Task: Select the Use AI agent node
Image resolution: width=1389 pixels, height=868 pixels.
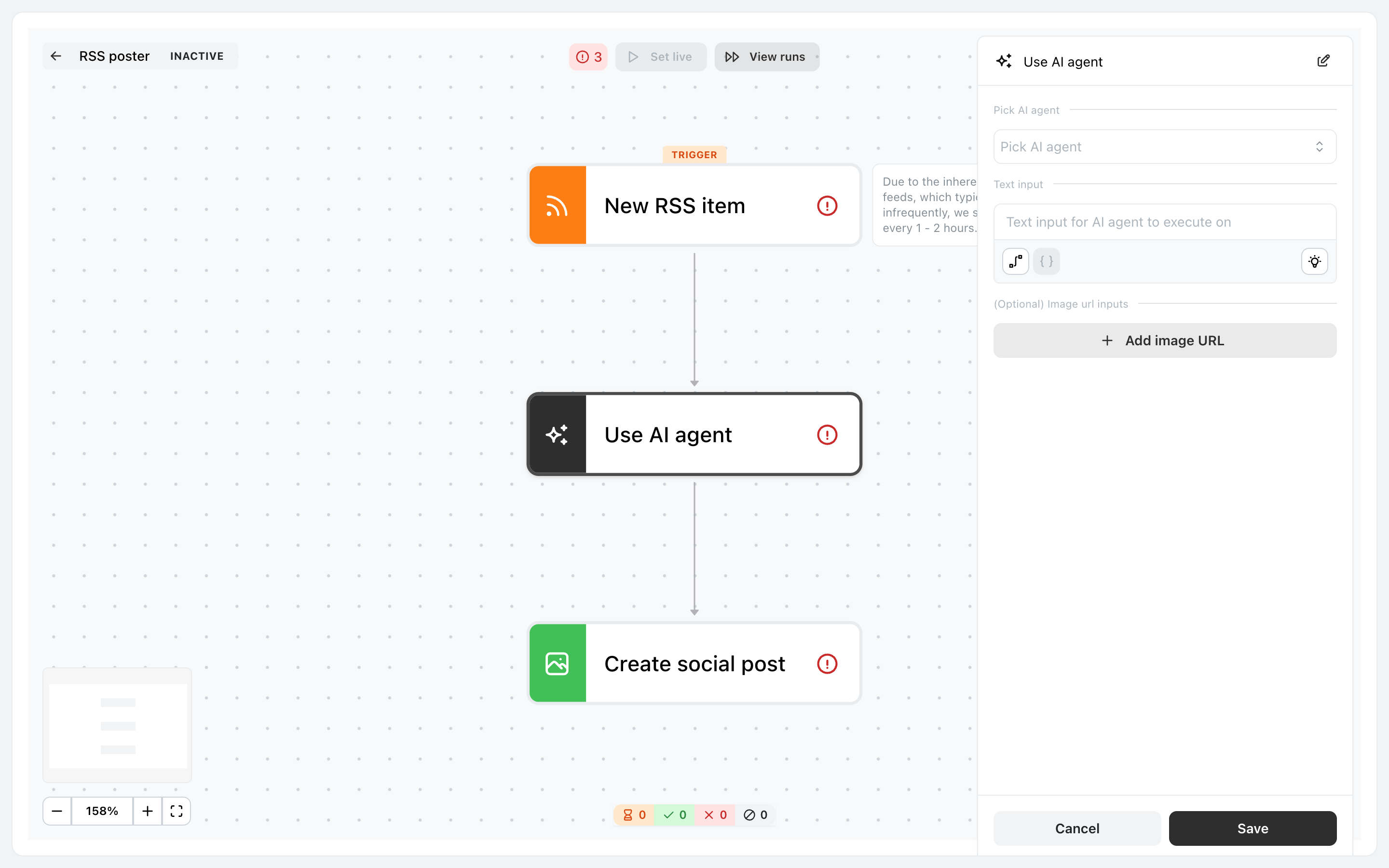Action: click(694, 434)
